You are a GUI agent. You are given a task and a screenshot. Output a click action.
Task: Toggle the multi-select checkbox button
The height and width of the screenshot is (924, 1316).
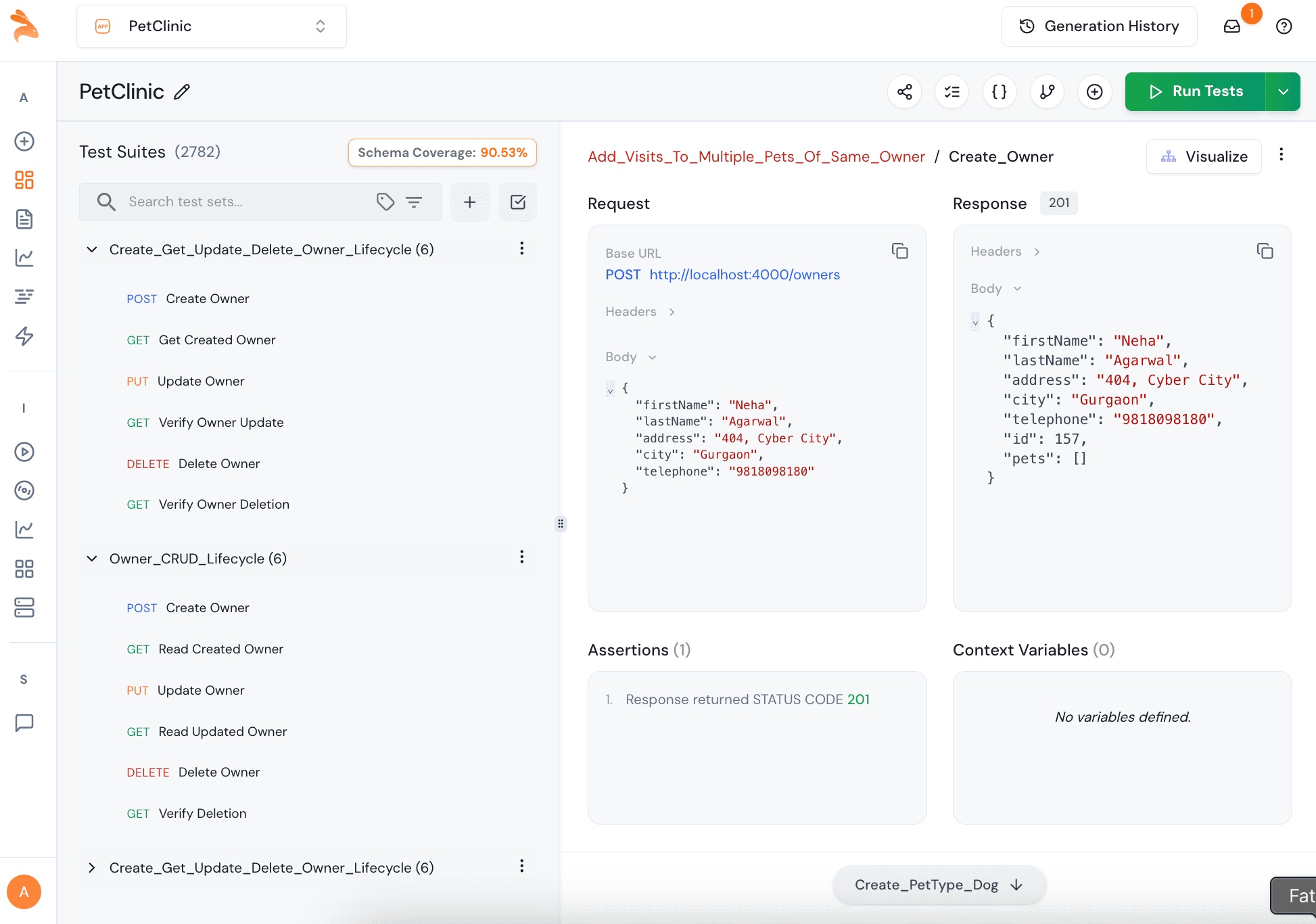[518, 202]
